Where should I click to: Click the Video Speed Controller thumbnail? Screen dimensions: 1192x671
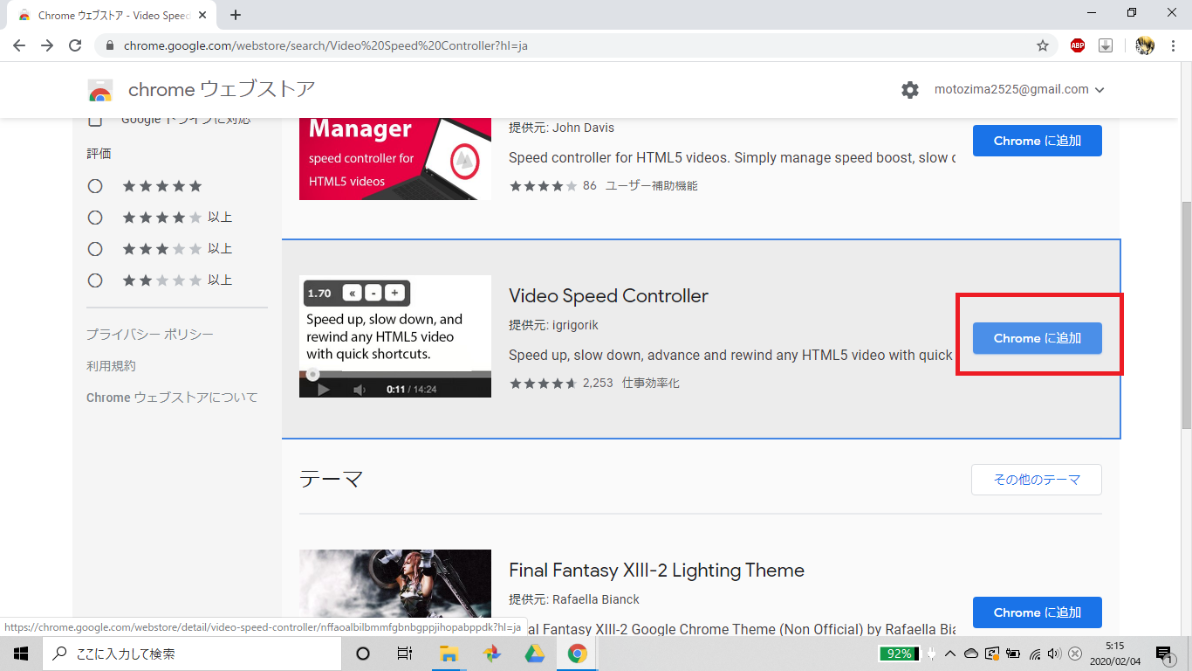click(x=395, y=336)
